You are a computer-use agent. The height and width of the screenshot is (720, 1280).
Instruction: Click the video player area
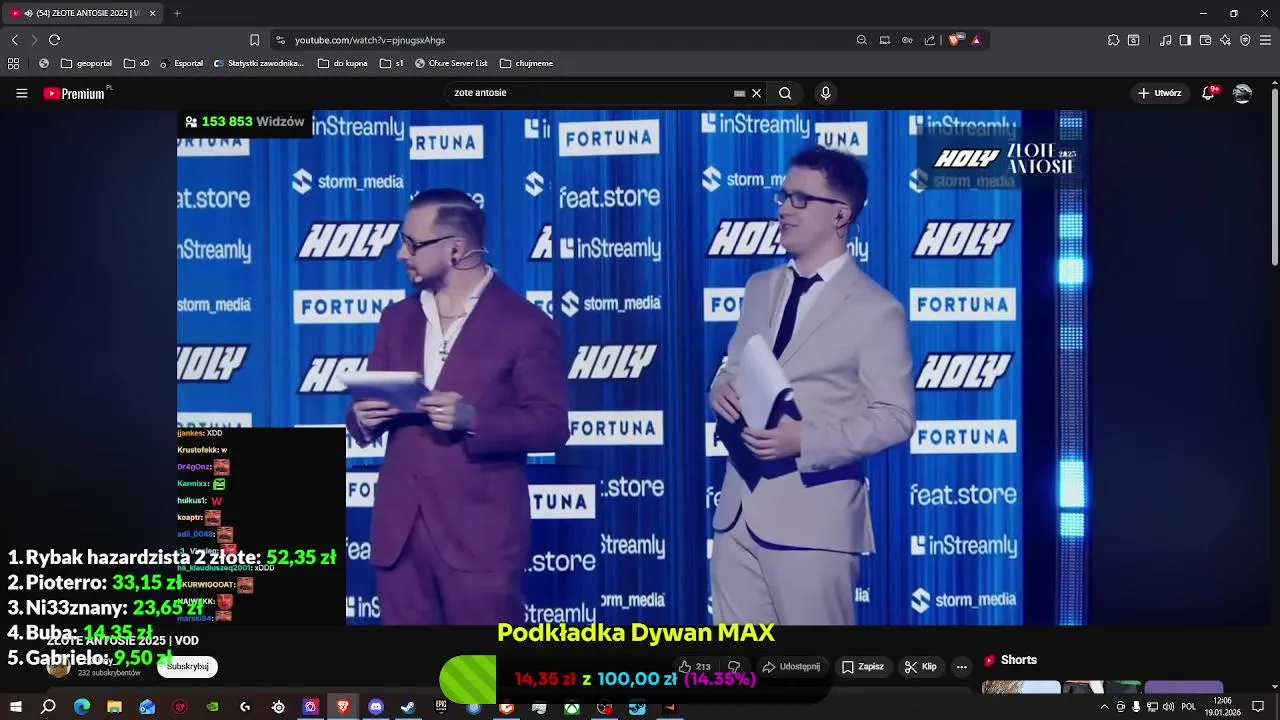tap(632, 367)
